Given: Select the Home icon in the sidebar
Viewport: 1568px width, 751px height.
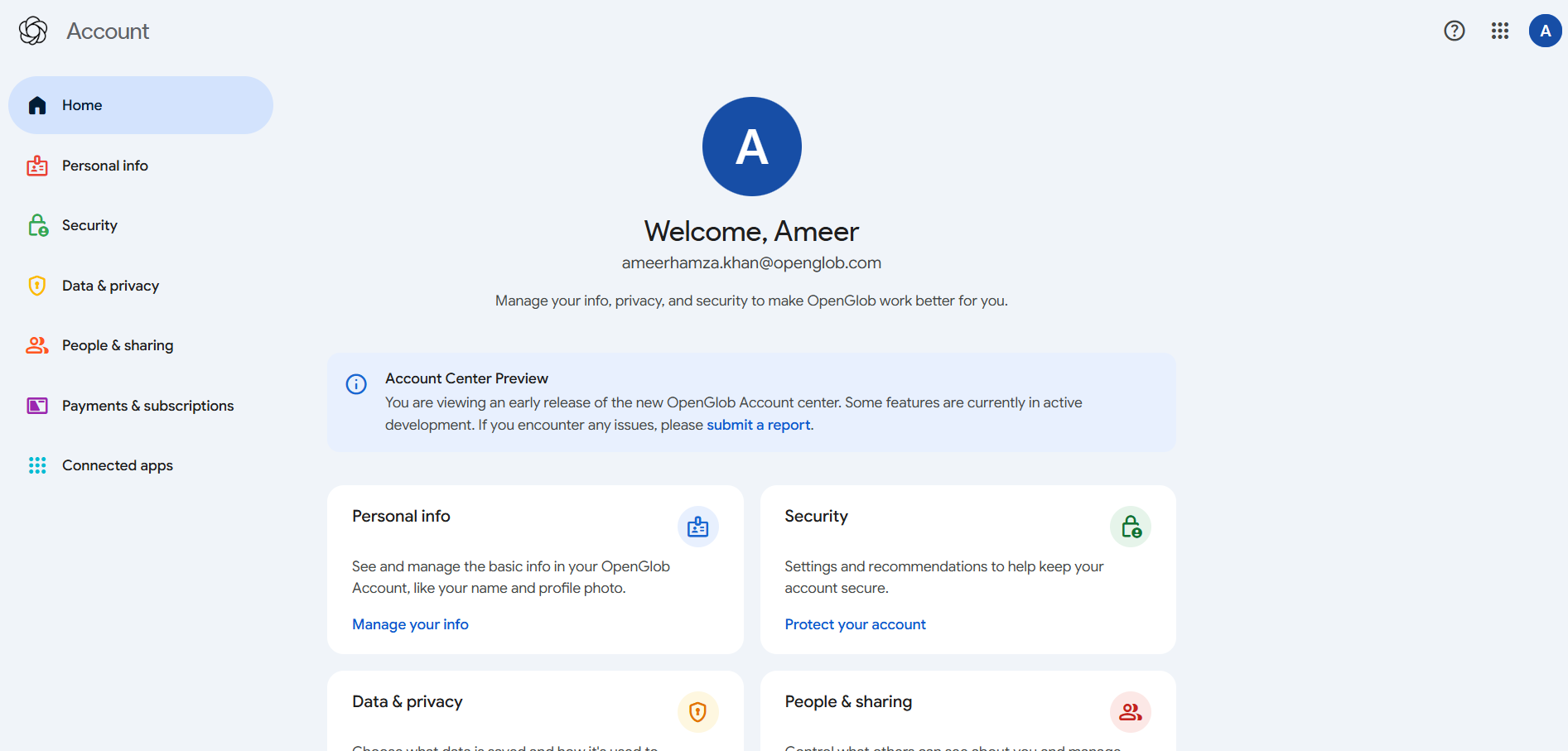Looking at the screenshot, I should (x=36, y=104).
